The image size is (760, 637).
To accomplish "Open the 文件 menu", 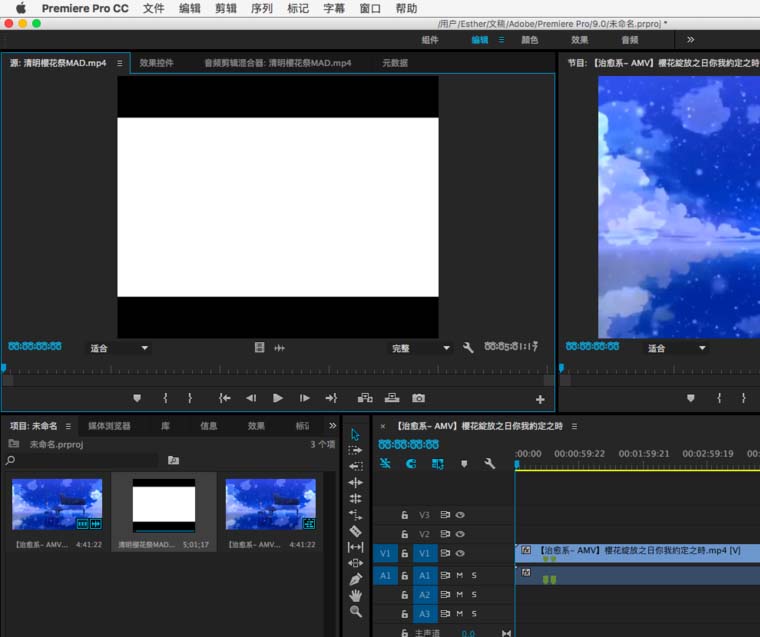I will tap(154, 8).
